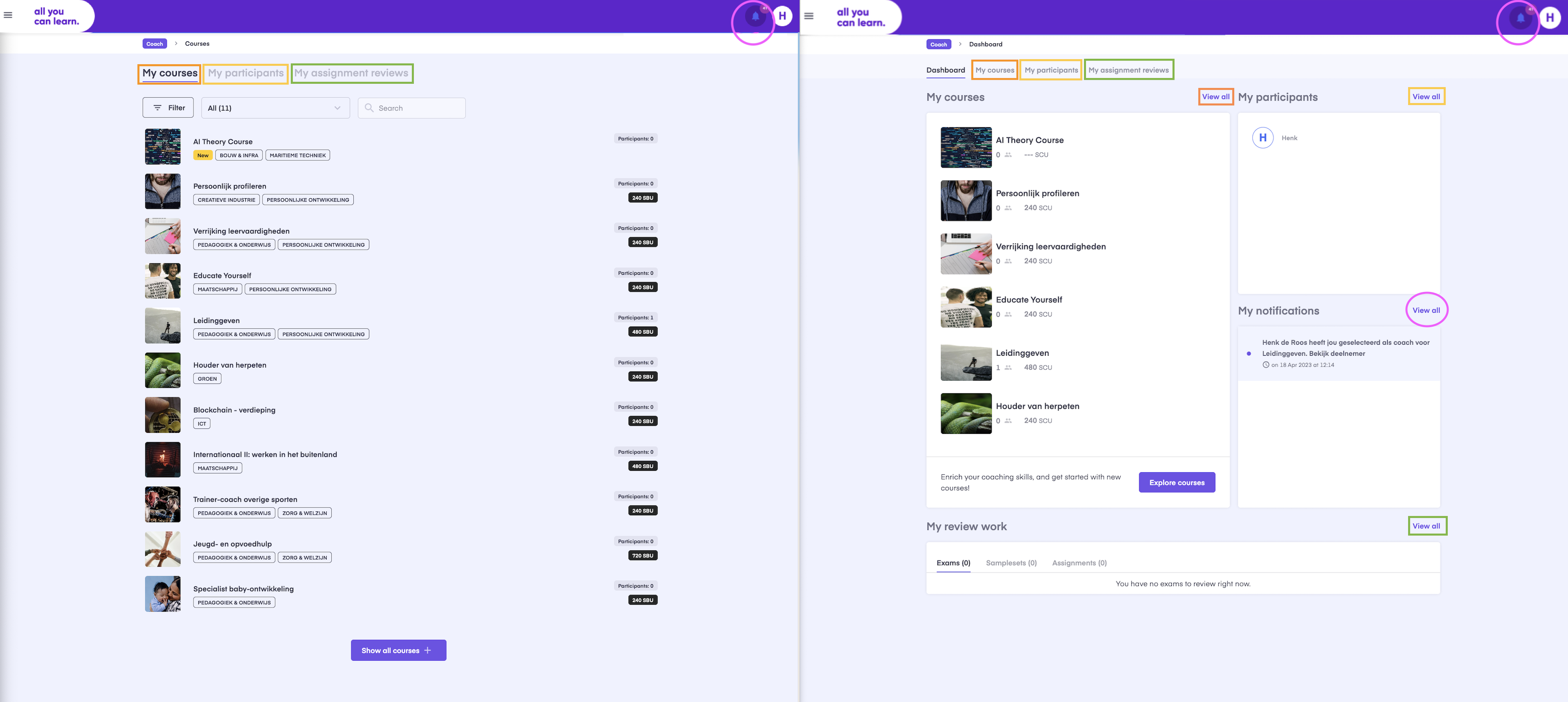Open the Samplesets (0) tab
Viewport: 1568px width, 702px height.
pos(1011,563)
